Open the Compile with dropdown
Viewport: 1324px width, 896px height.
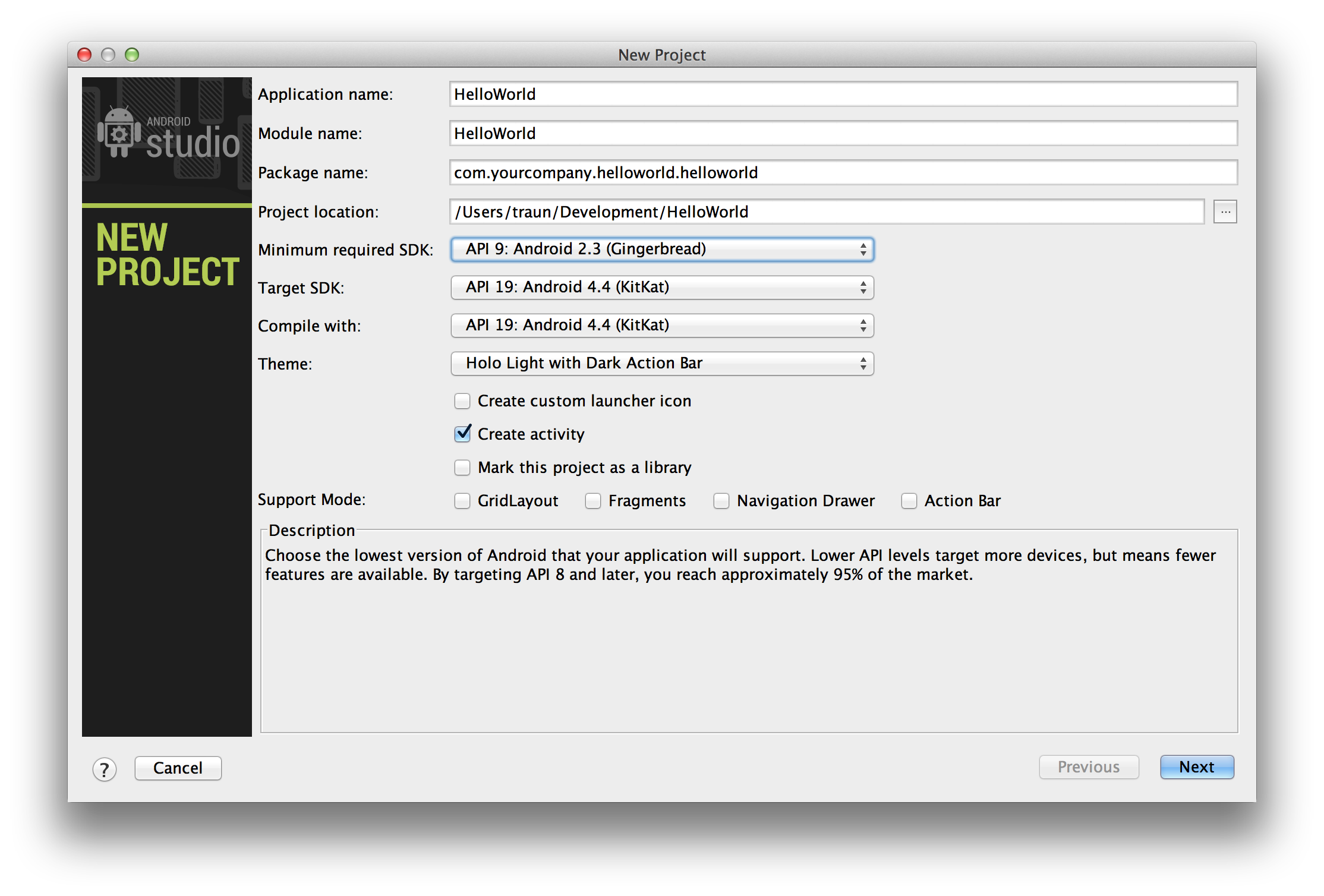click(662, 326)
